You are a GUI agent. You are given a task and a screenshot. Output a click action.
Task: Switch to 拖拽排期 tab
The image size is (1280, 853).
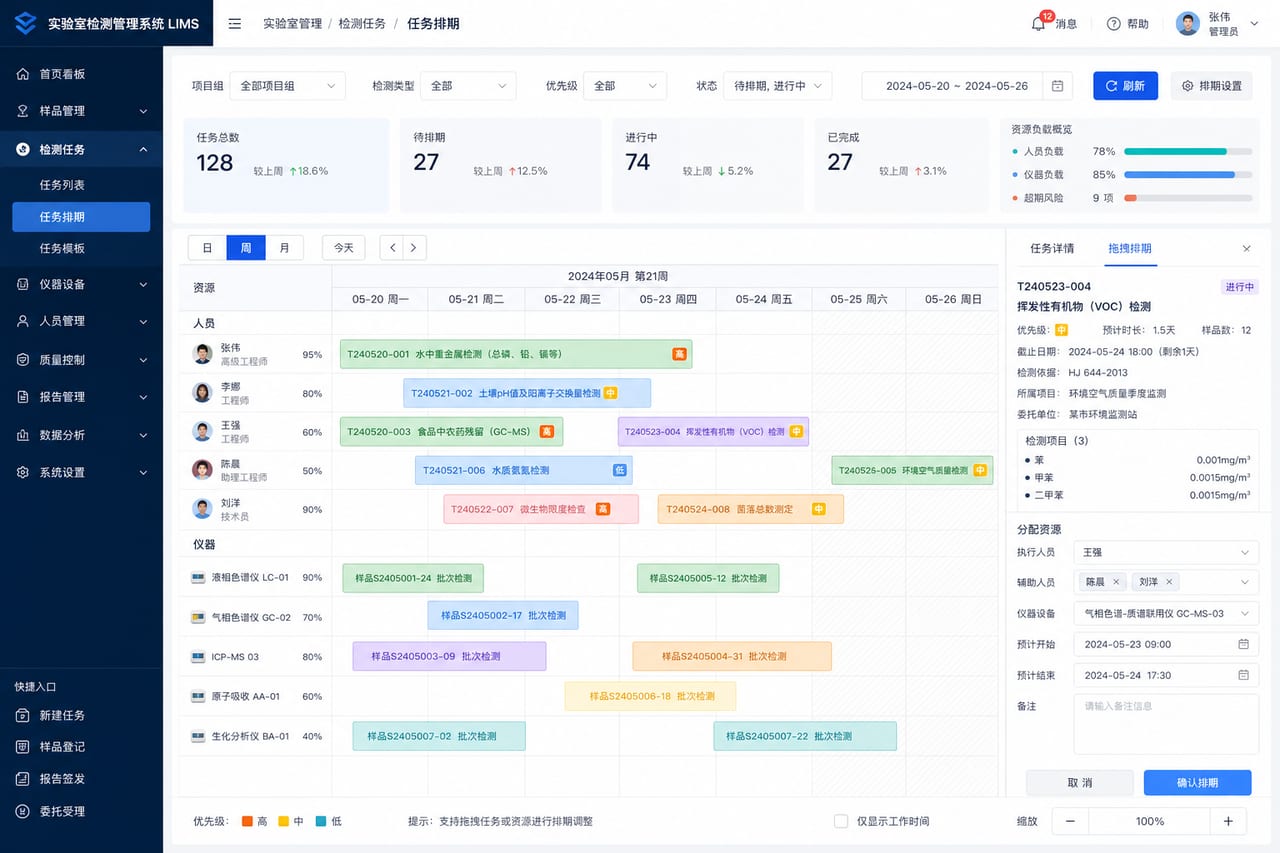pos(1130,248)
